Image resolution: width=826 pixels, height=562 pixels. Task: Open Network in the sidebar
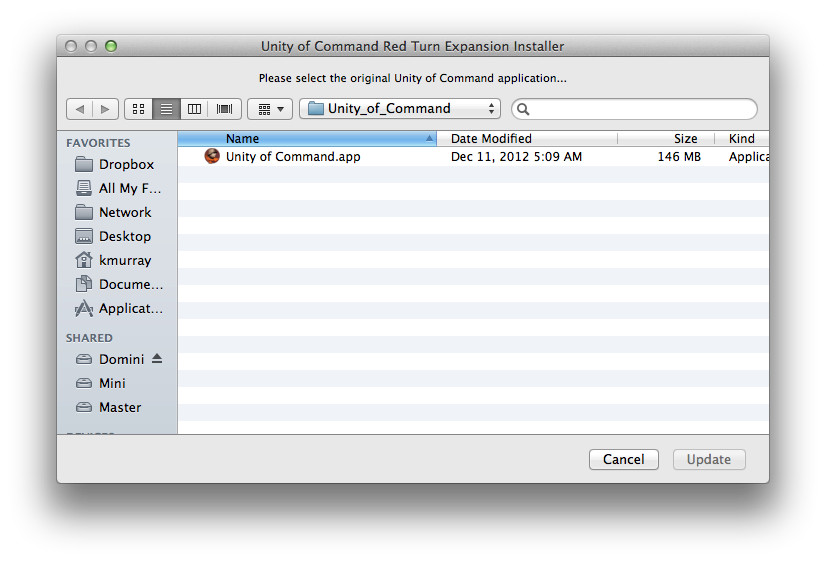point(117,212)
